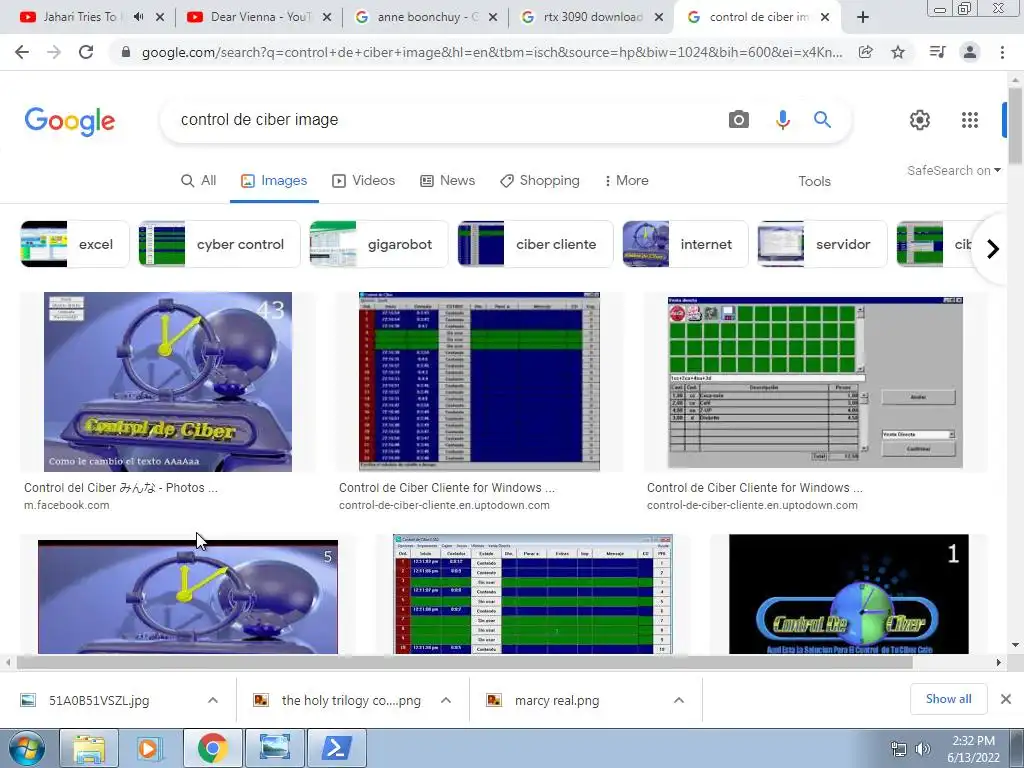Image resolution: width=1024 pixels, height=768 pixels.
Task: Open the network icon in system tray
Action: click(899, 749)
